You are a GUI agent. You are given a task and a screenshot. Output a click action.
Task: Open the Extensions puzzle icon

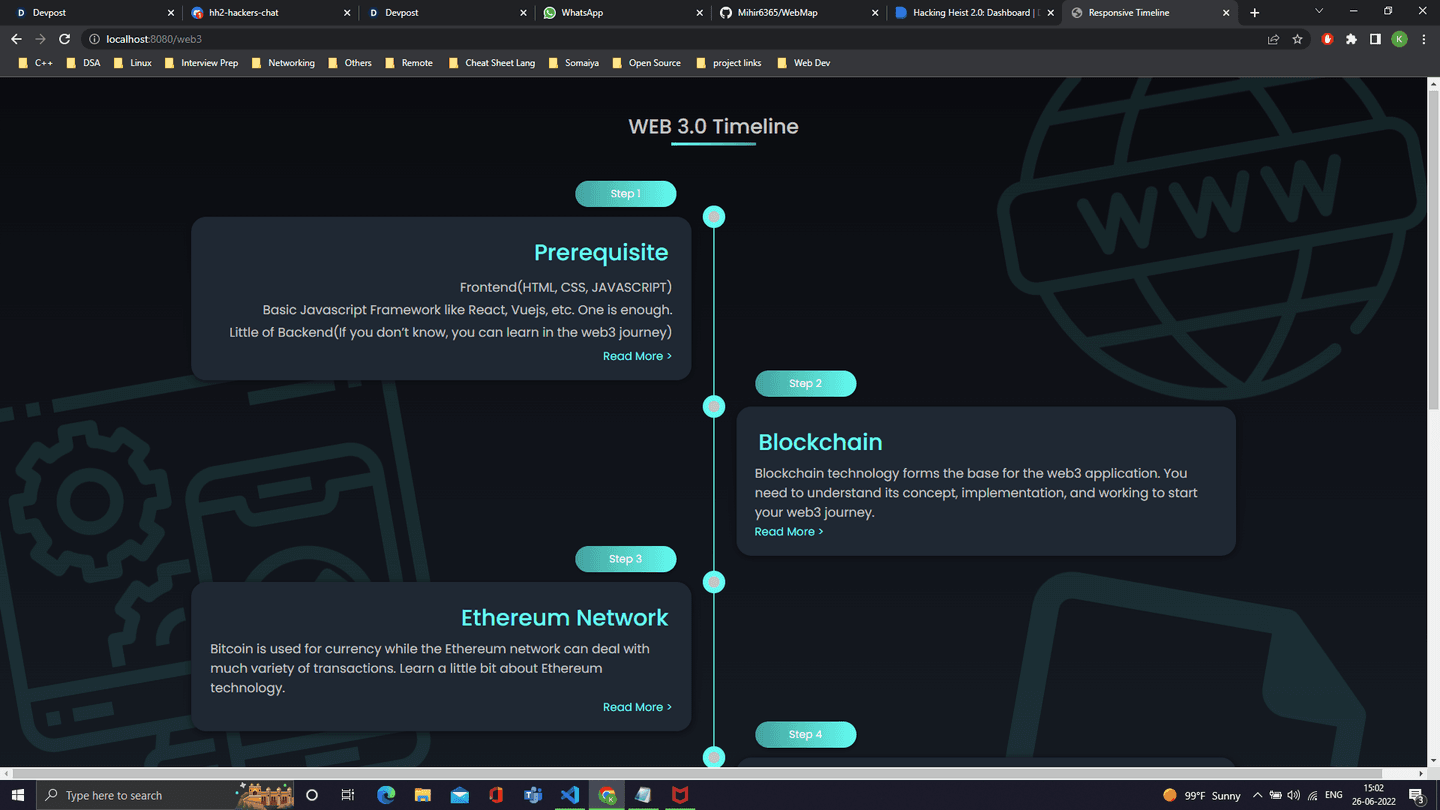click(x=1351, y=39)
